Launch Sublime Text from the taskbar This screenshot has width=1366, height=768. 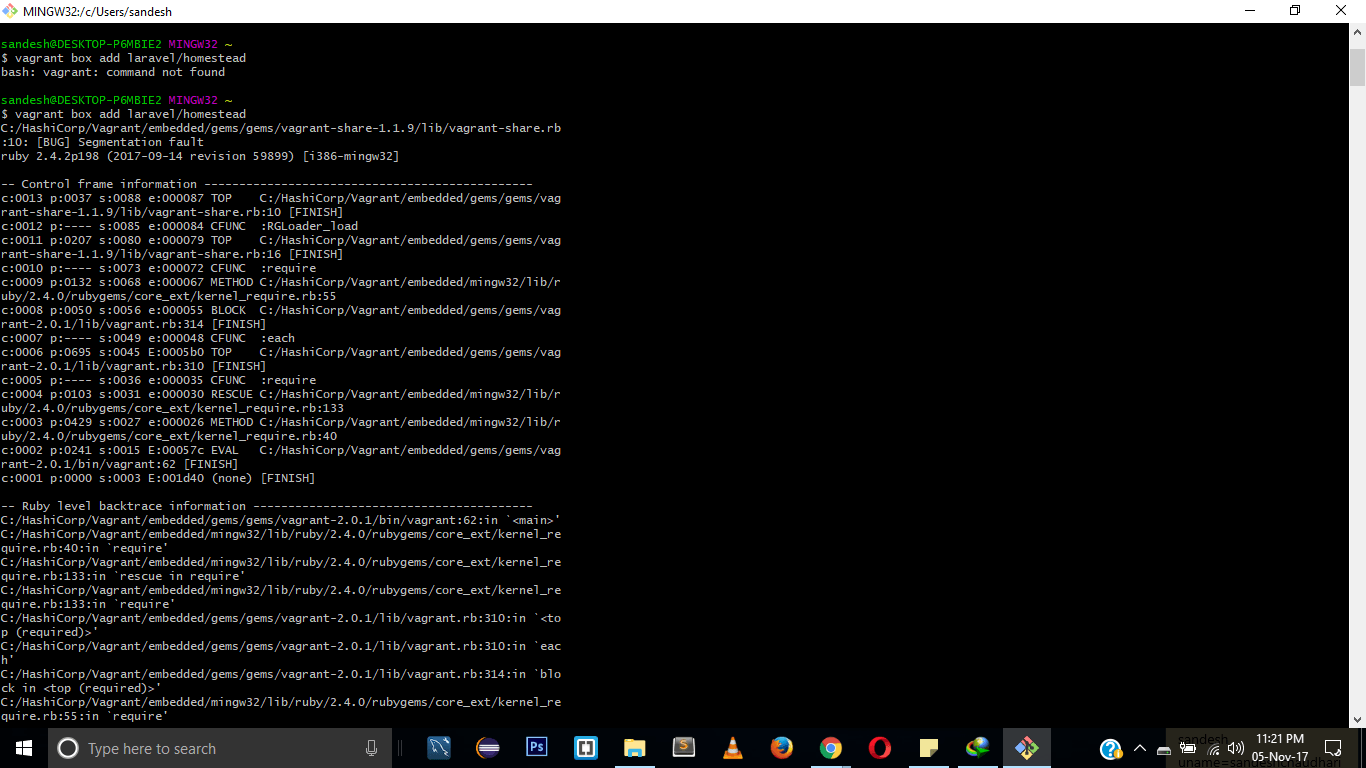pos(684,748)
